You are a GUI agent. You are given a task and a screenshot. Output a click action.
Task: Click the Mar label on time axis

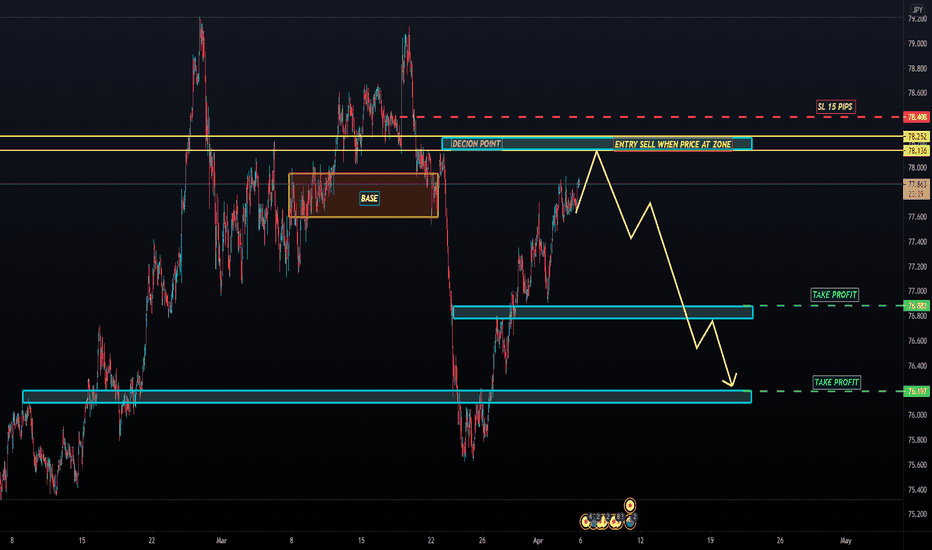tap(221, 541)
